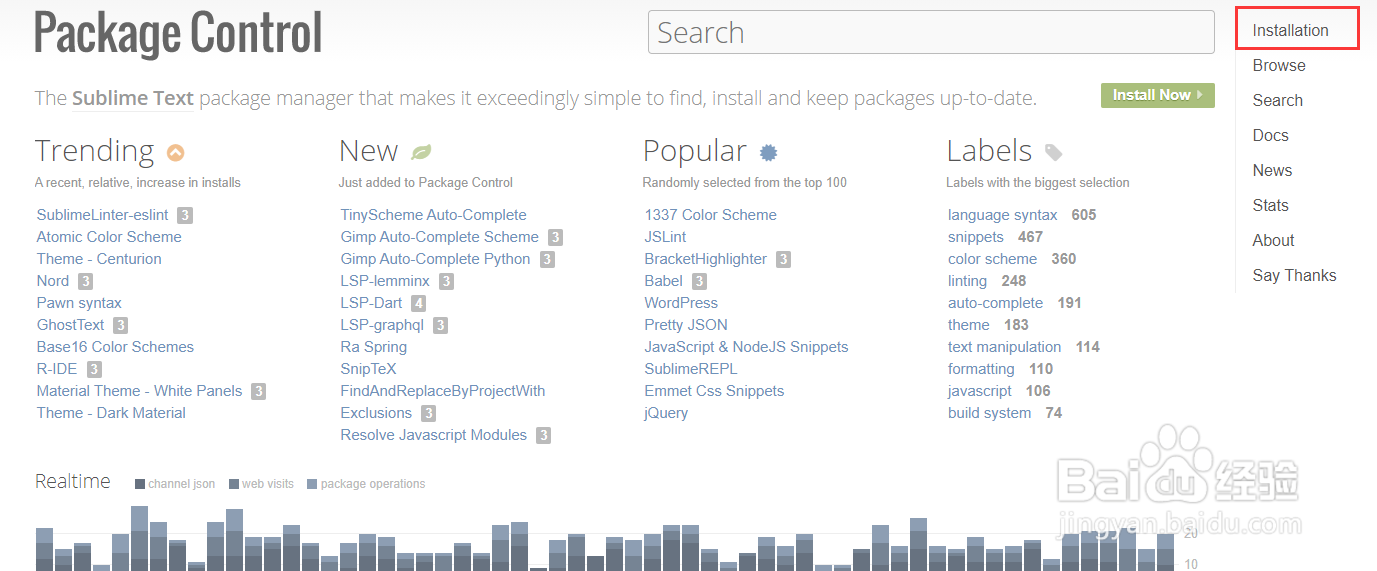View the Stats page
This screenshot has width=1377, height=571.
1270,205
